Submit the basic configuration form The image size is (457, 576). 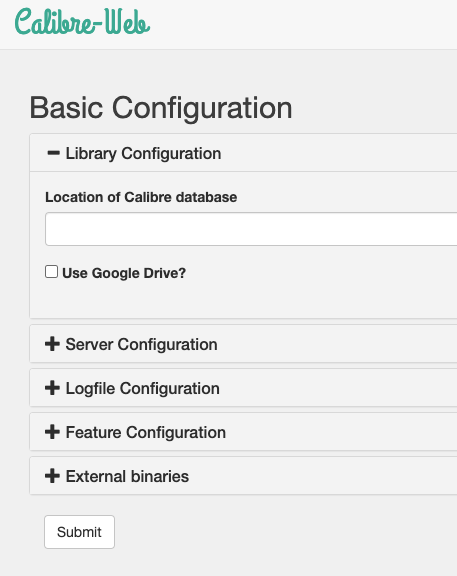click(79, 532)
